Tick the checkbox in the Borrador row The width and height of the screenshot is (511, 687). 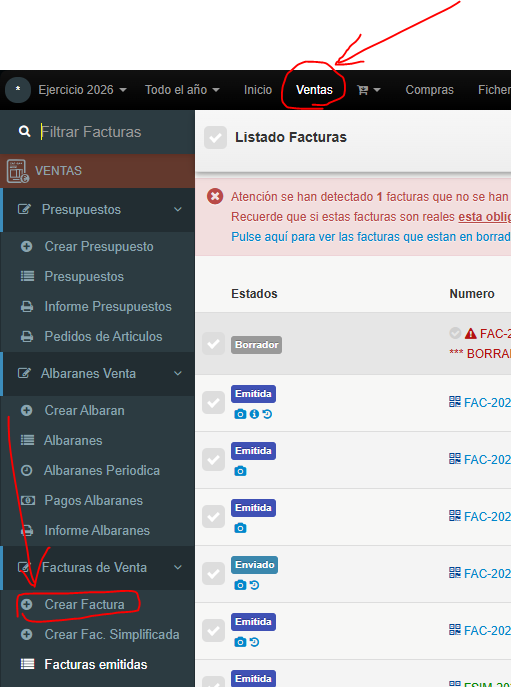click(x=213, y=344)
